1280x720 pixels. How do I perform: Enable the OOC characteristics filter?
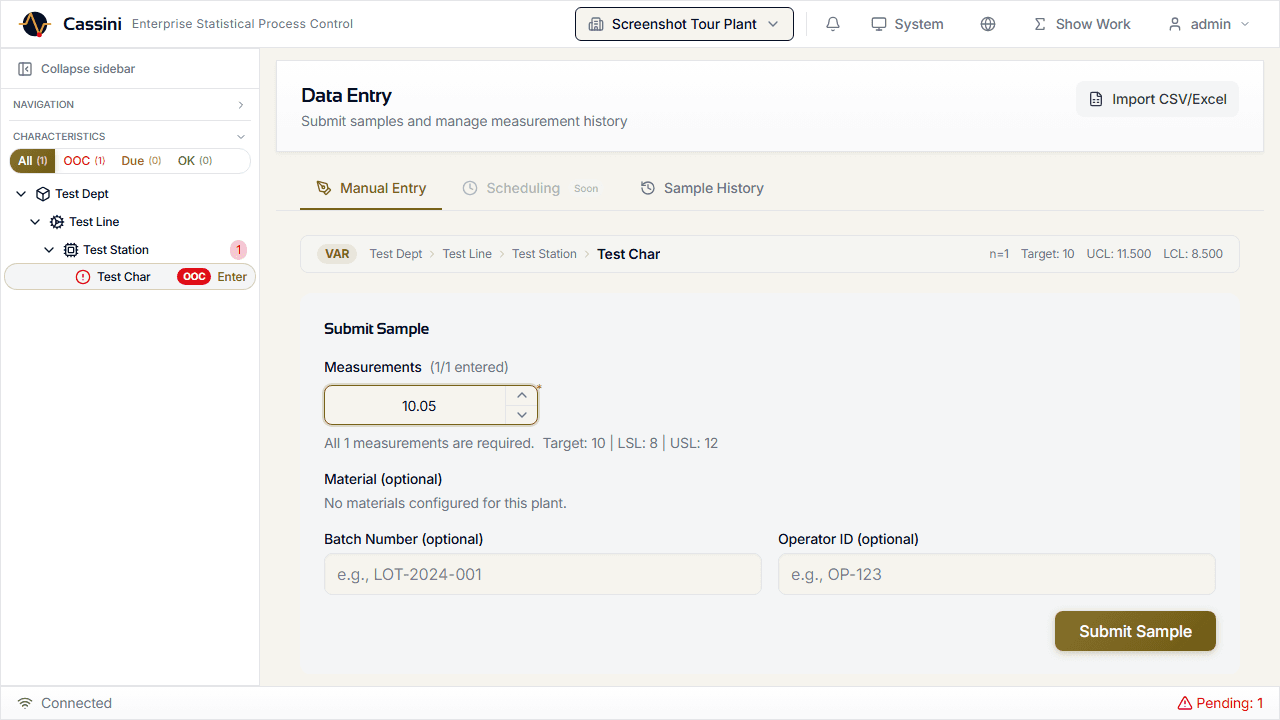click(x=84, y=160)
